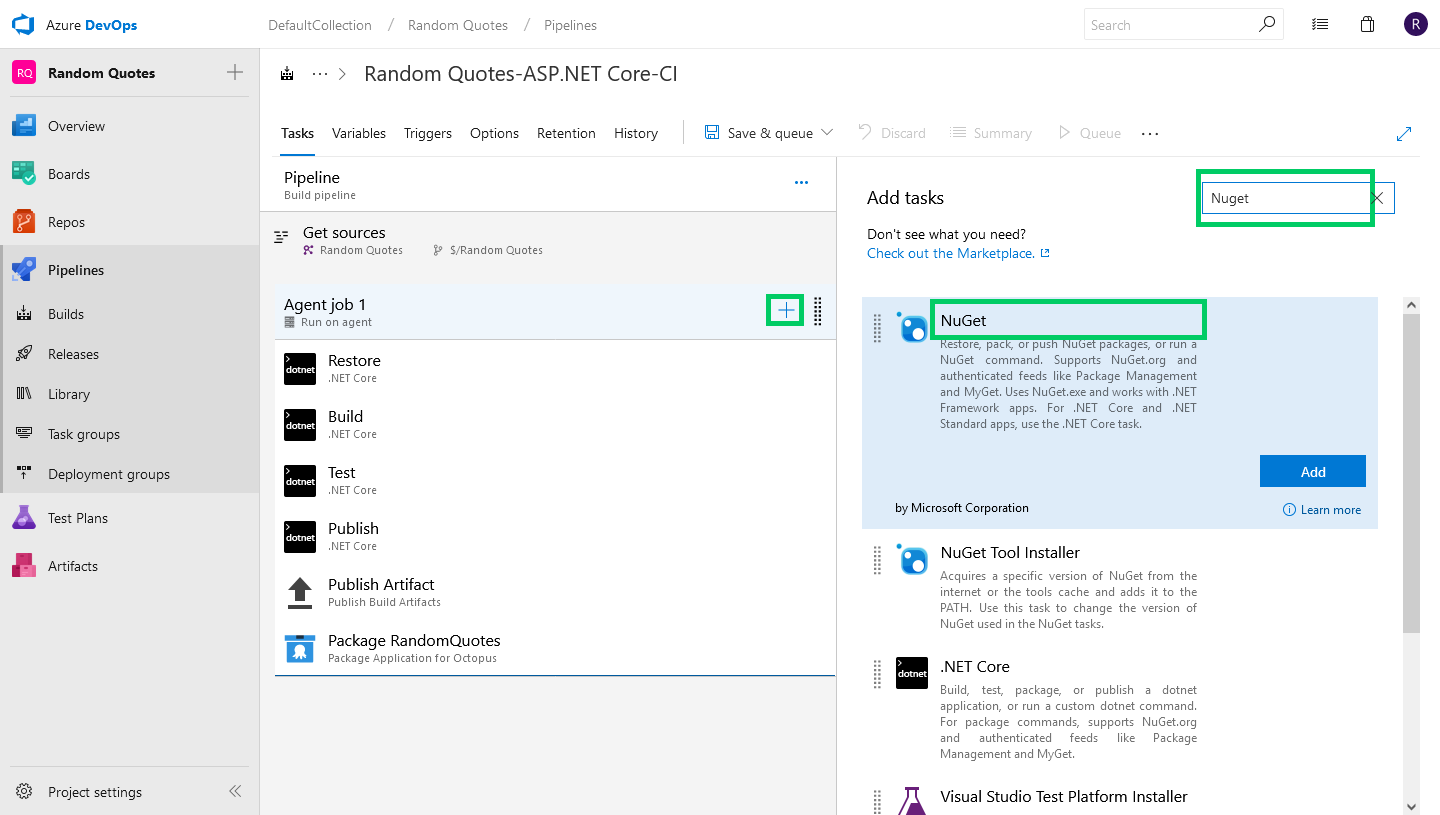Open Check out the Marketplace link
This screenshot has height=815, width=1440.
click(x=958, y=253)
